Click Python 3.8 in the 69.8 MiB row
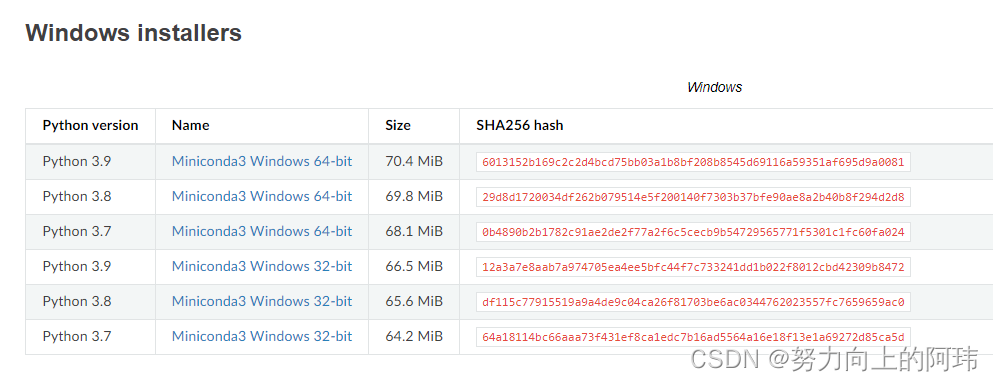 pyautogui.click(x=77, y=196)
